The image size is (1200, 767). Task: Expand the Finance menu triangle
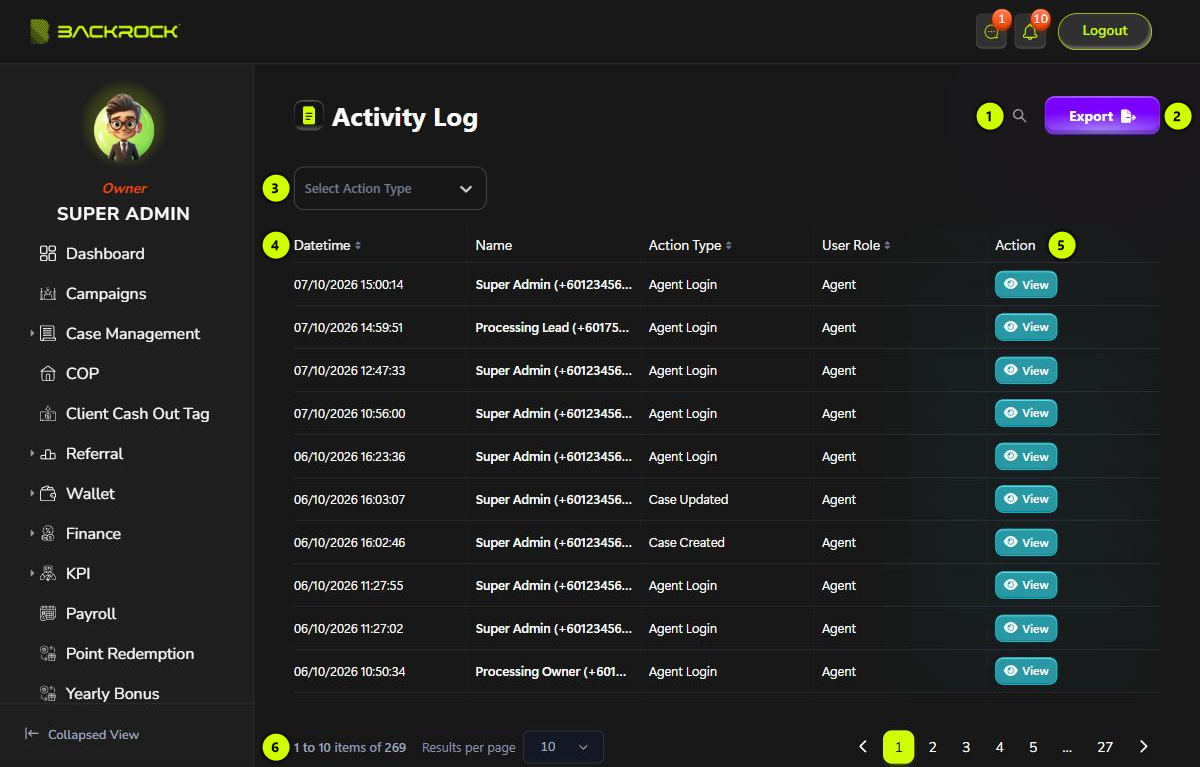32,534
